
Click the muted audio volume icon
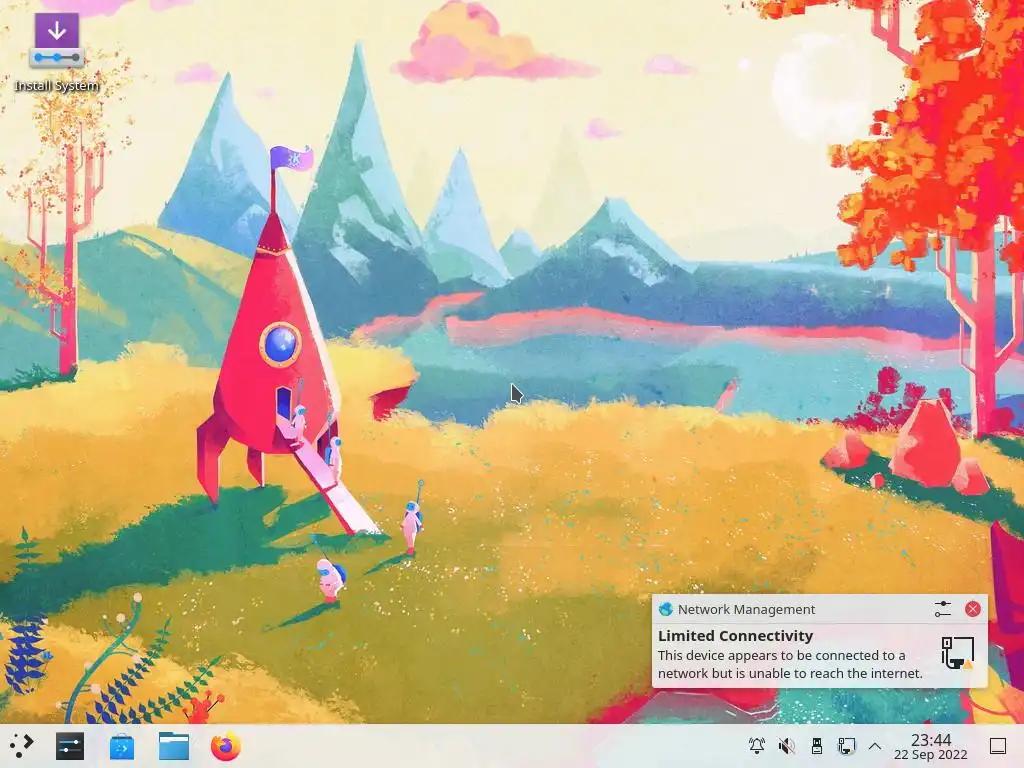pyautogui.click(x=787, y=746)
